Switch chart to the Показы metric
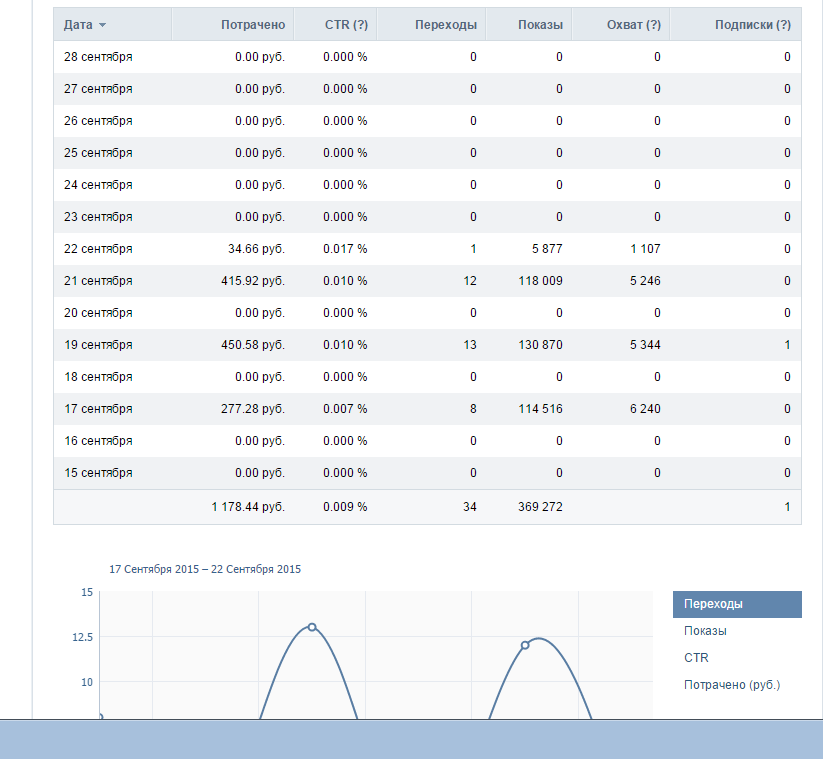823x759 pixels. tap(705, 631)
